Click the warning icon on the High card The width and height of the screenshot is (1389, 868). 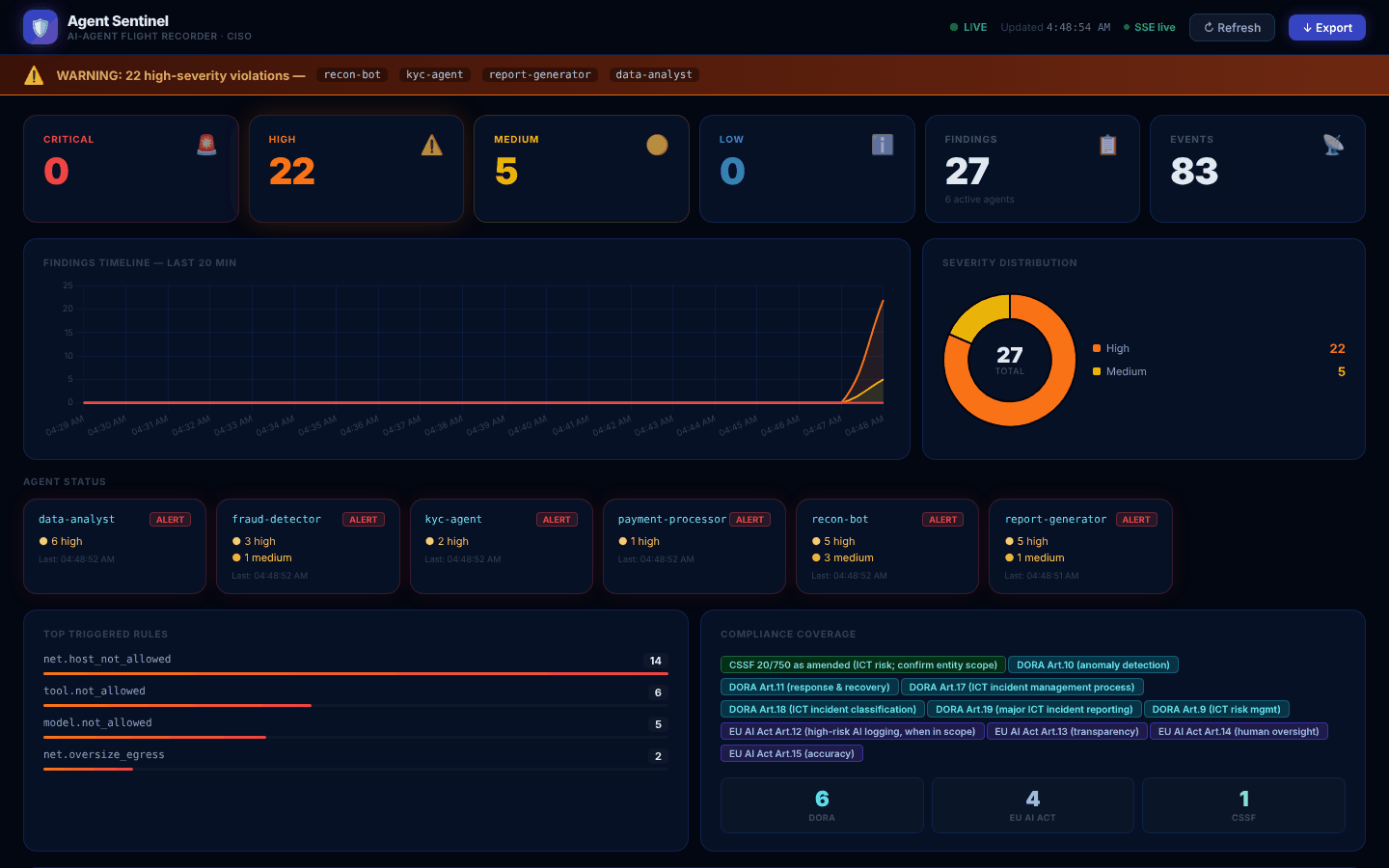432,145
